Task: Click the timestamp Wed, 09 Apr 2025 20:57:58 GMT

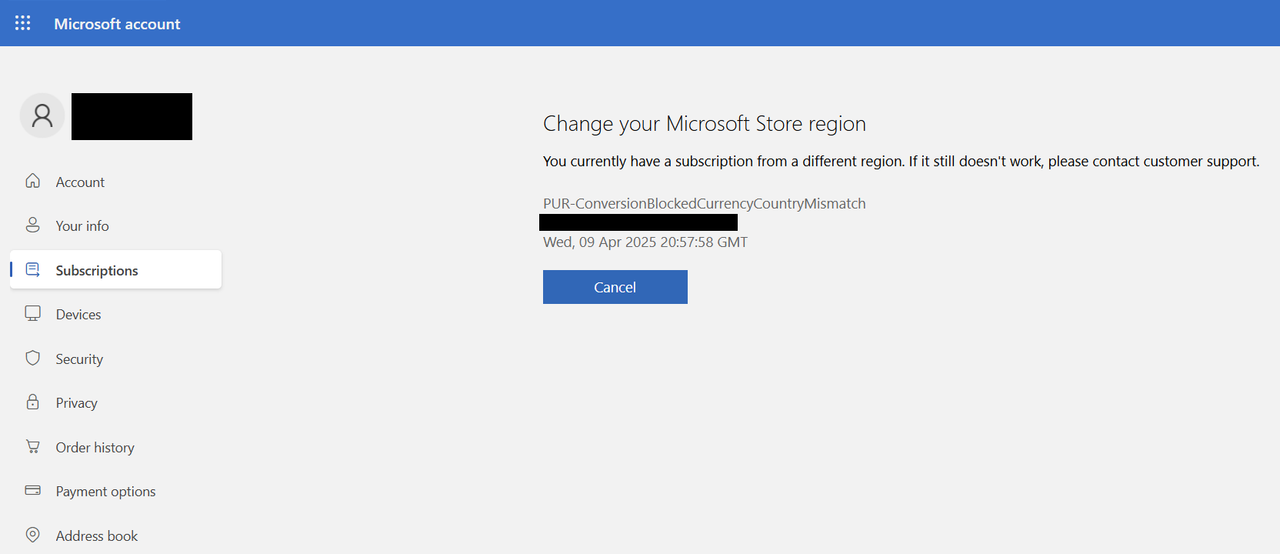Action: coord(645,242)
